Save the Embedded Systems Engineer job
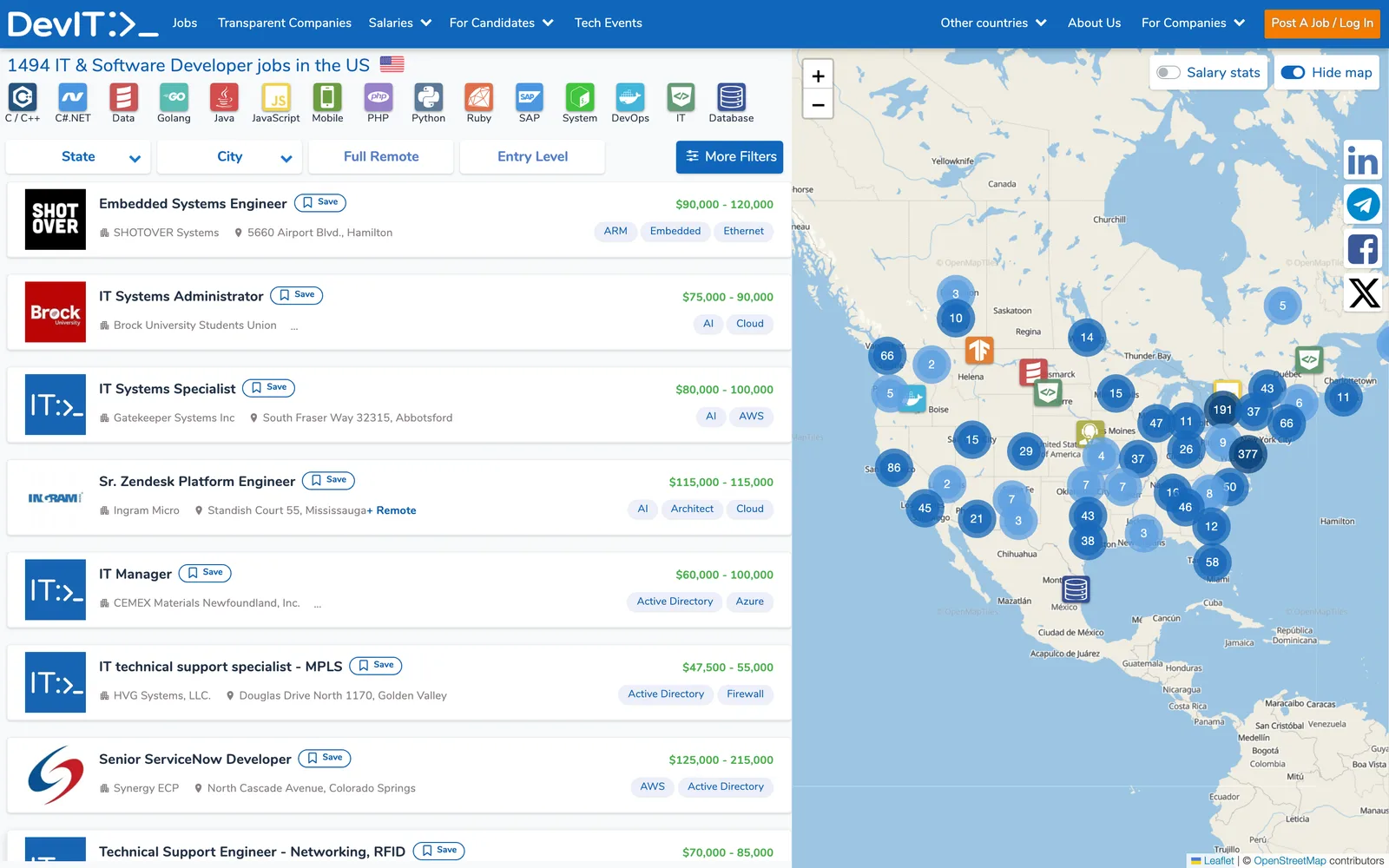Screen dimensions: 1389x868 pyautogui.click(x=320, y=202)
